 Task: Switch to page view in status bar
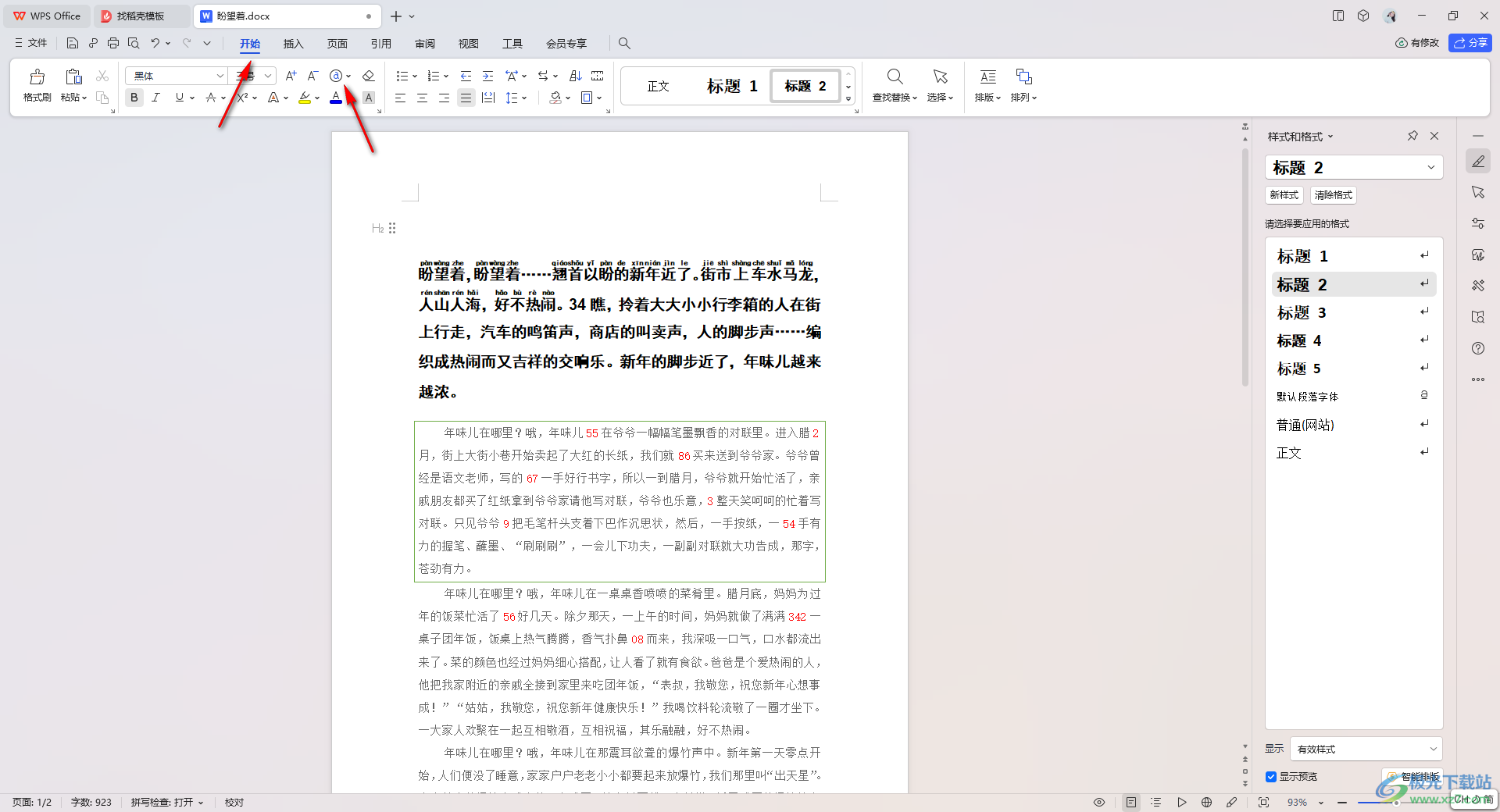(x=1131, y=802)
